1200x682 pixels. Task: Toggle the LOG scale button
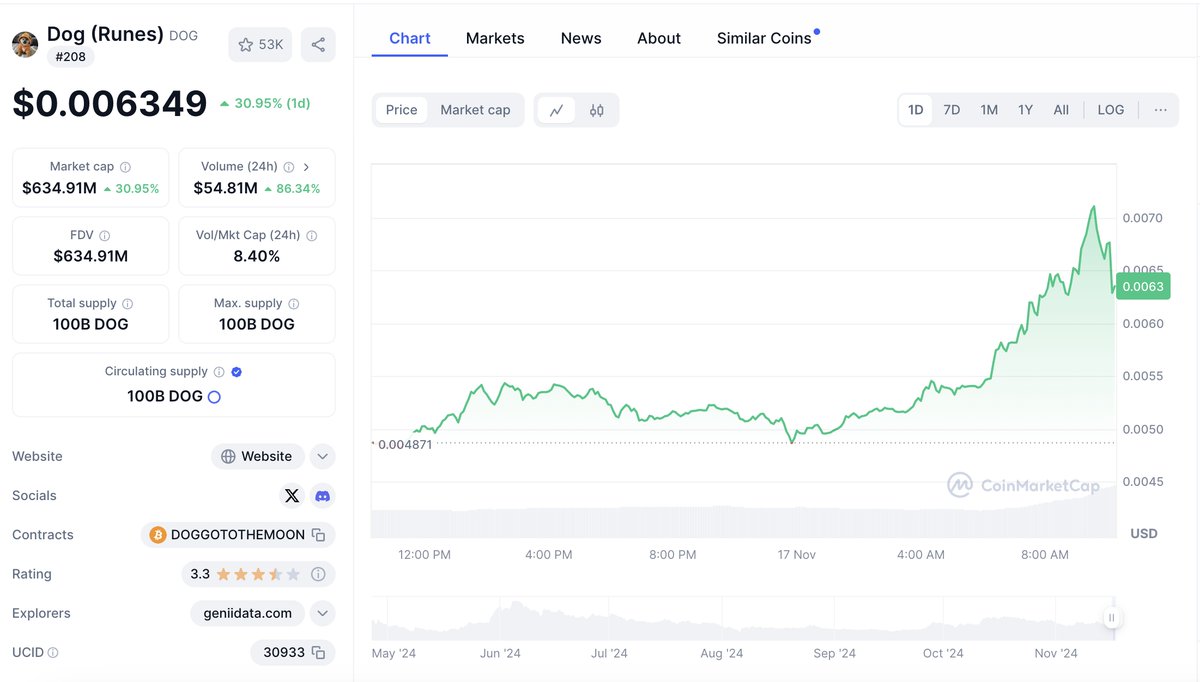click(x=1111, y=110)
